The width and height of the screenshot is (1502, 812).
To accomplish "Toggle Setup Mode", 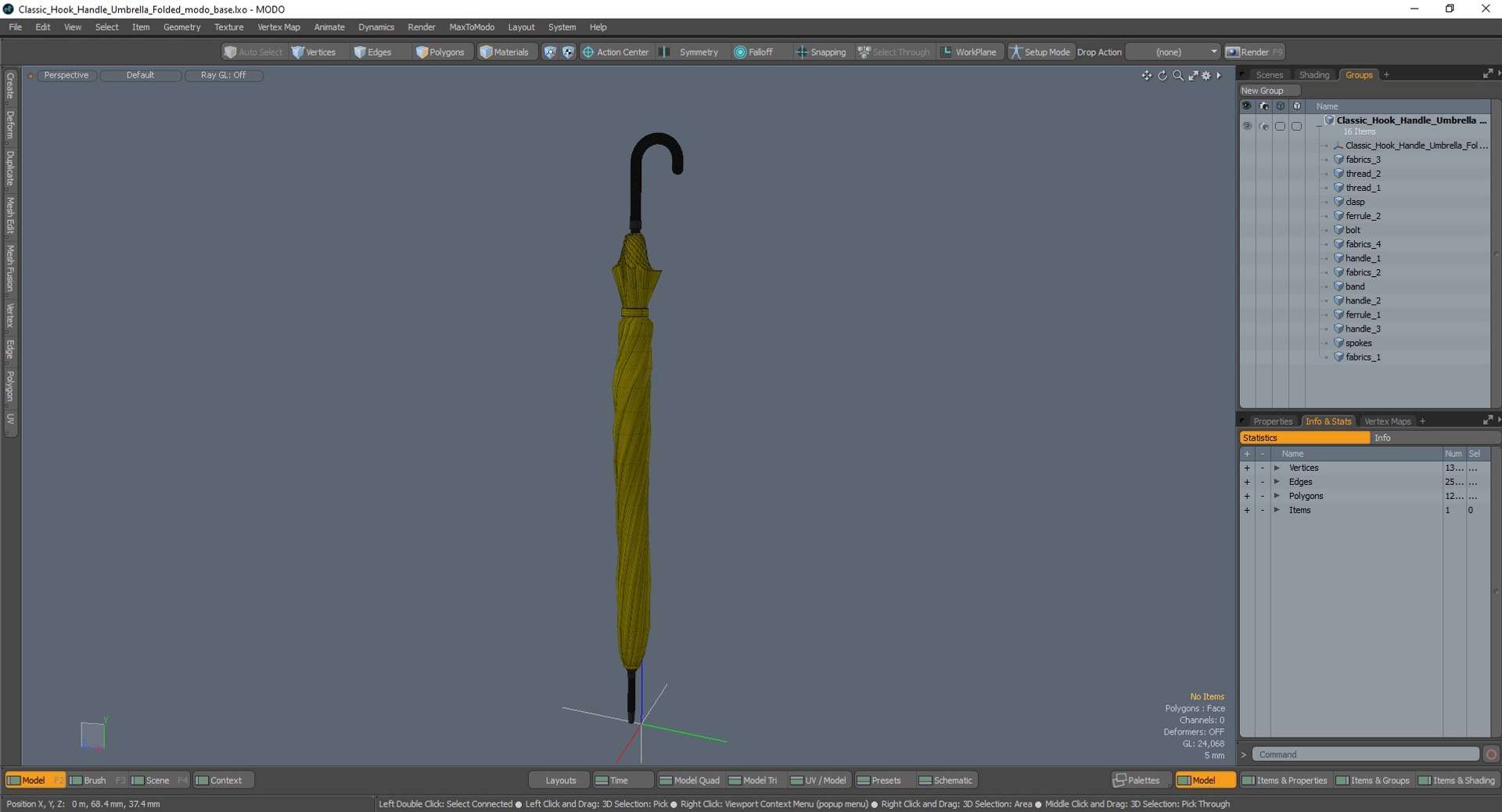I will pos(1040,52).
